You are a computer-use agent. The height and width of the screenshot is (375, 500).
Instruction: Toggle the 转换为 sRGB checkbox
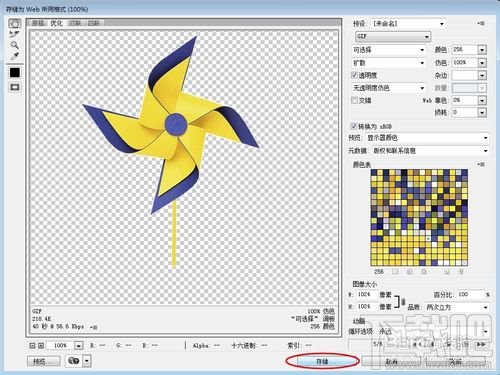(x=354, y=126)
